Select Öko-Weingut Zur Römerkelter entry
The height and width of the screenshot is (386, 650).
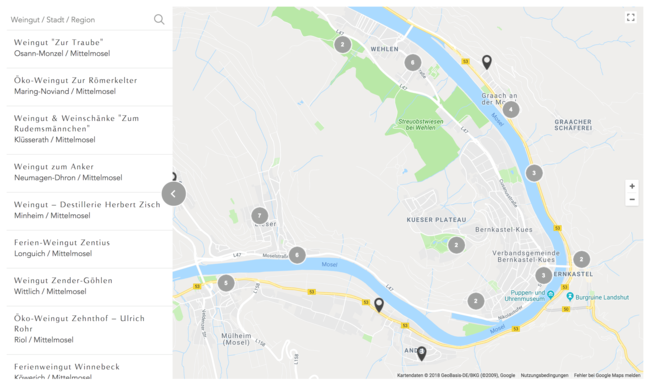[x=90, y=86]
